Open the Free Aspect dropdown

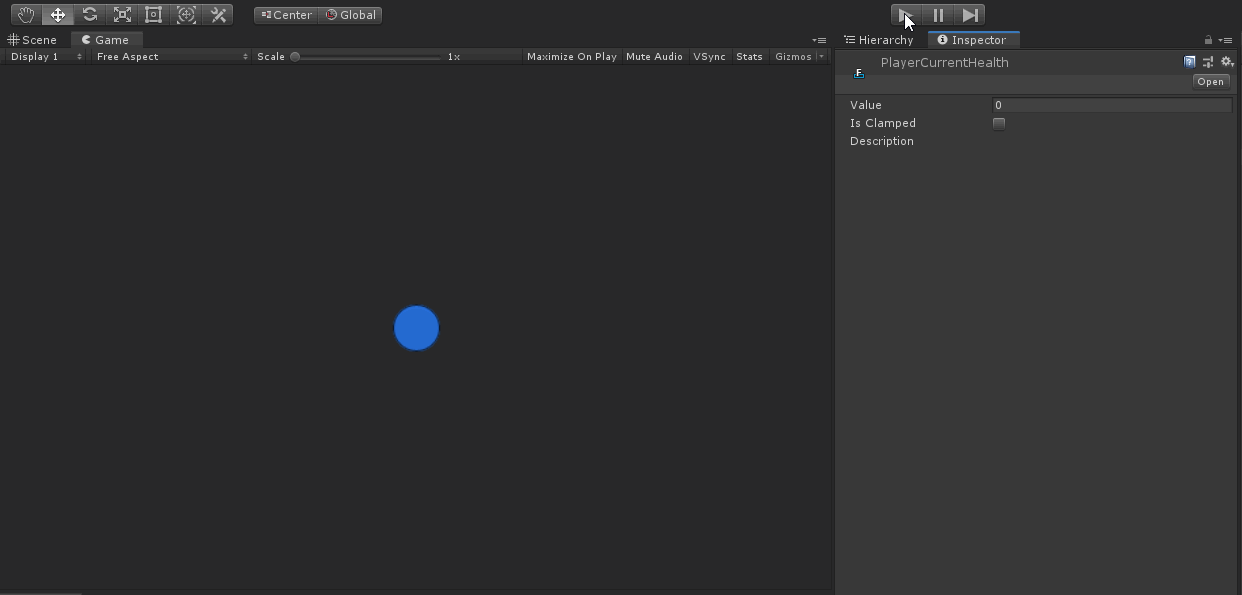[x=171, y=57]
